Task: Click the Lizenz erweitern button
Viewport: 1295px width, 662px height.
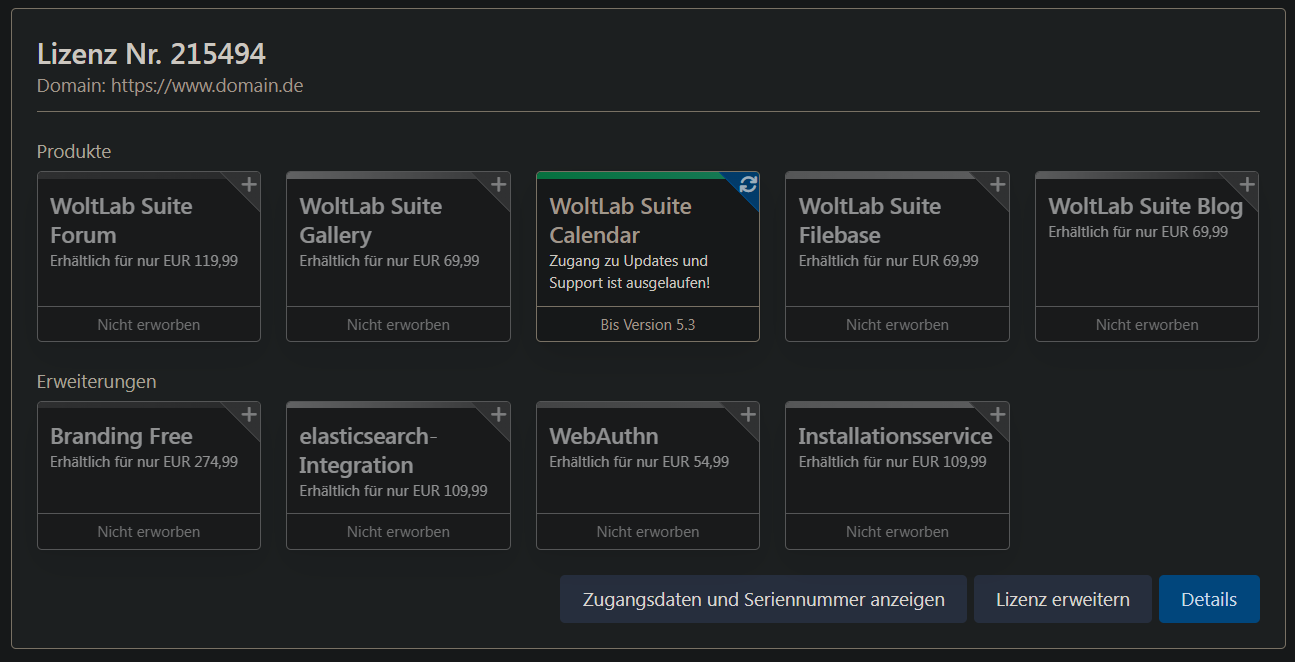Action: coord(1062,600)
